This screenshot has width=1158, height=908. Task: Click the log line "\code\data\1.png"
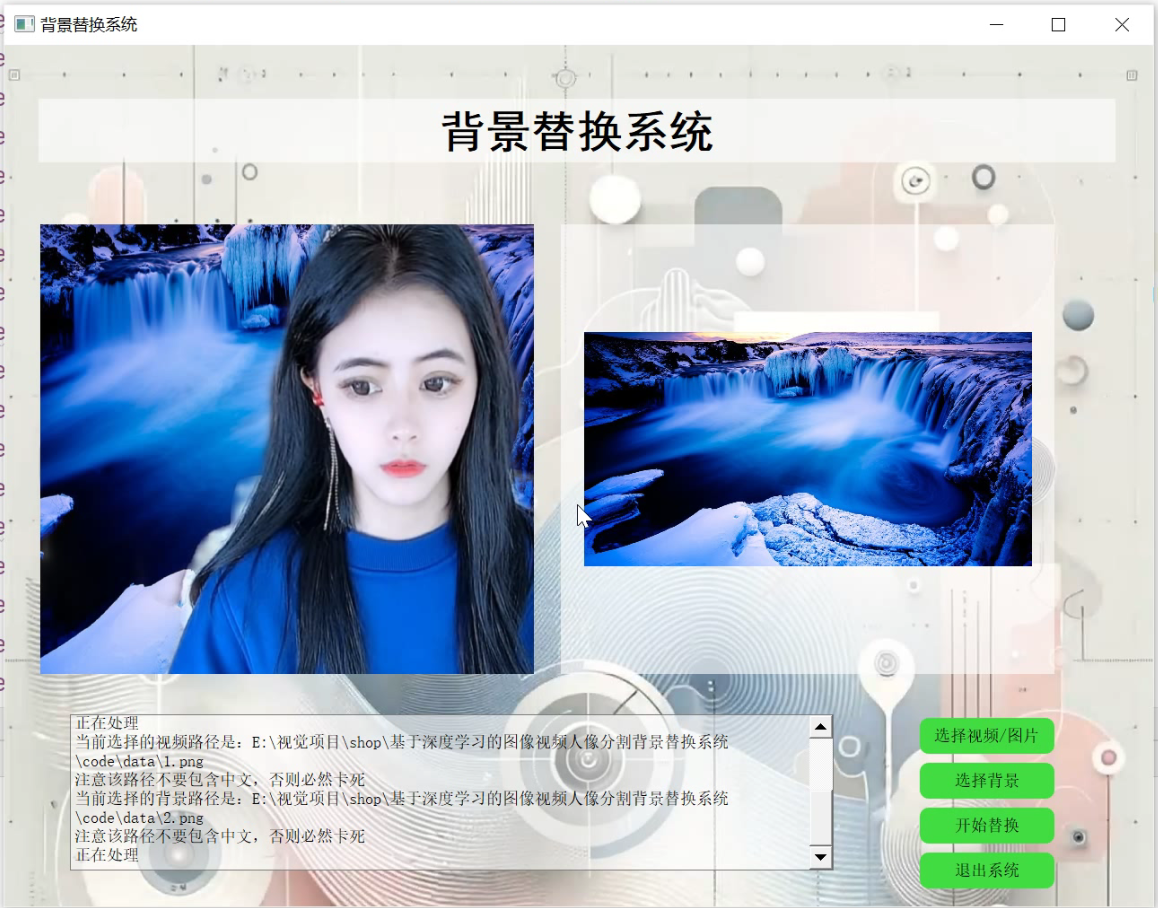coord(140,761)
